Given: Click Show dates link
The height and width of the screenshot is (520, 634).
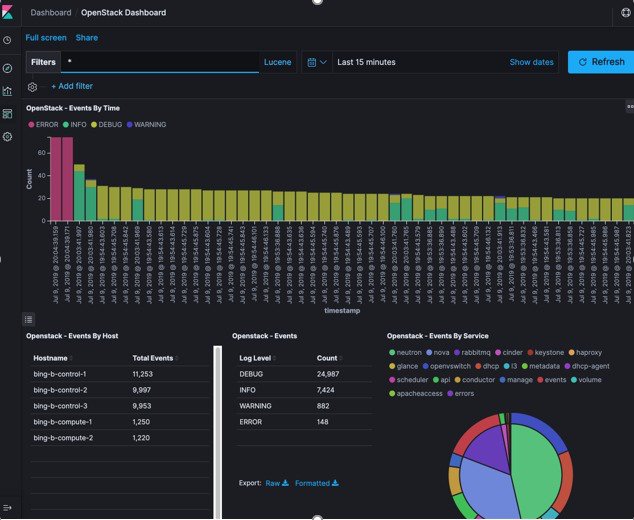Looking at the screenshot, I should [x=531, y=62].
